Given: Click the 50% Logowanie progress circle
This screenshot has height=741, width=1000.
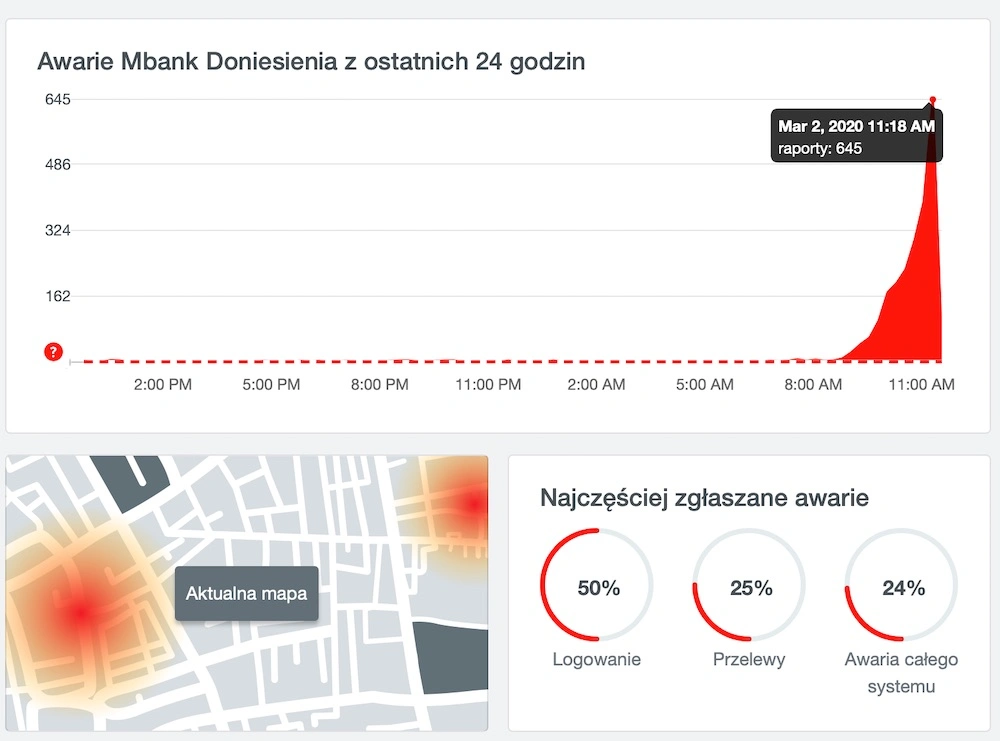Looking at the screenshot, I should (x=597, y=584).
